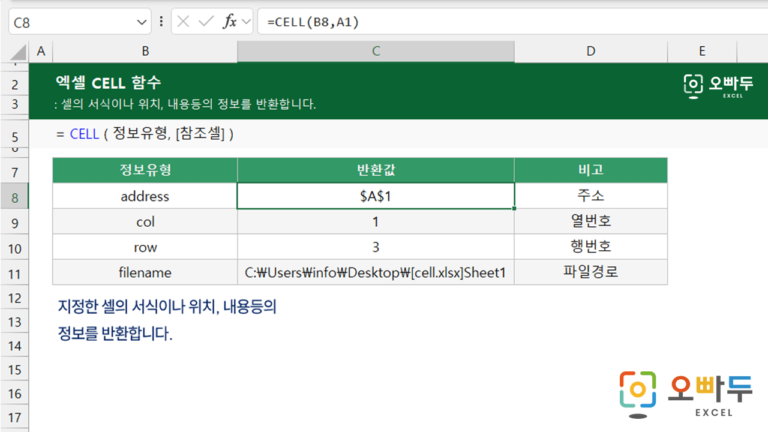768x432 pixels.
Task: Select row 16 header
Action: (x=15, y=393)
